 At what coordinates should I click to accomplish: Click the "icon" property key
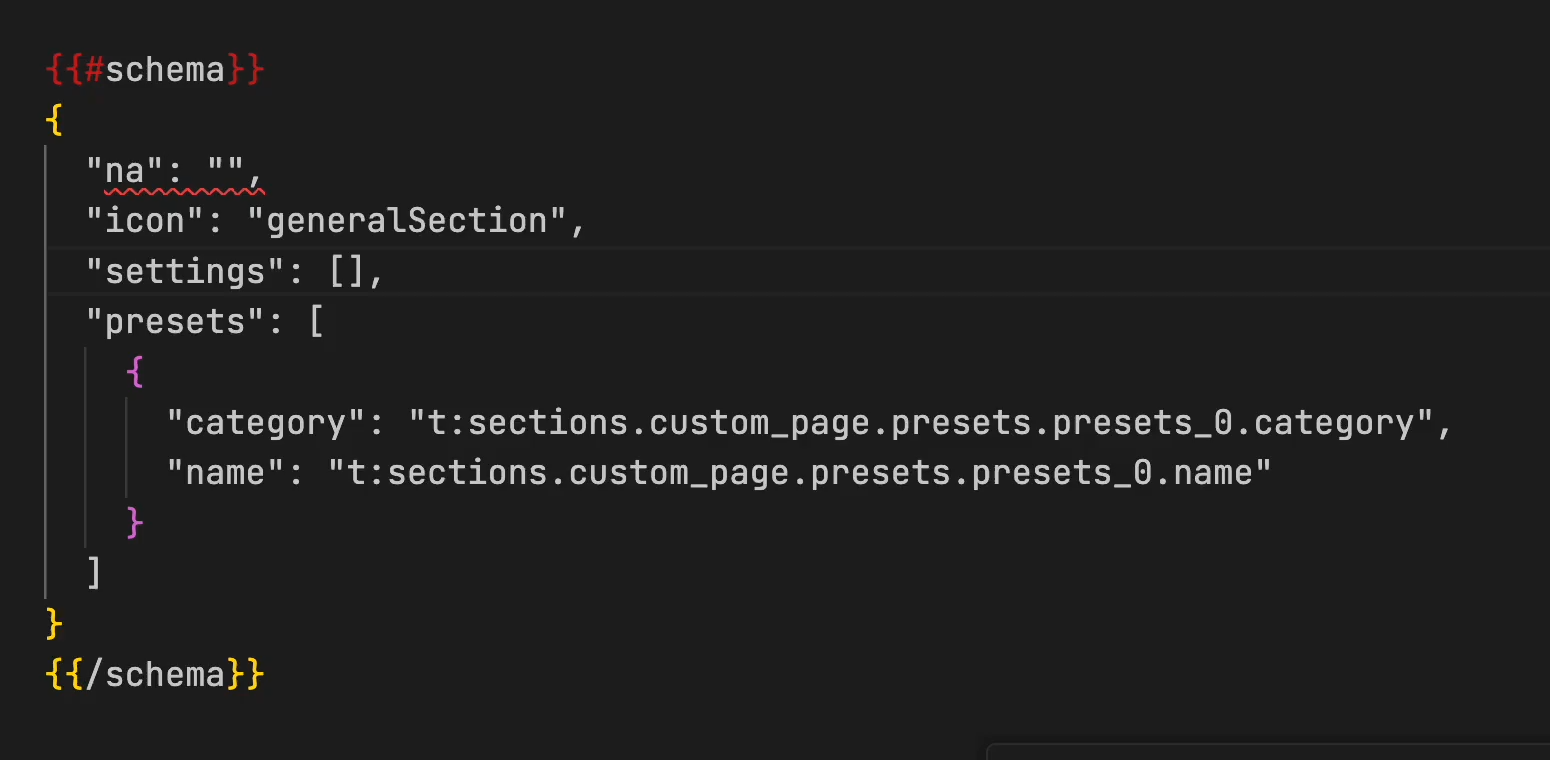[145, 221]
